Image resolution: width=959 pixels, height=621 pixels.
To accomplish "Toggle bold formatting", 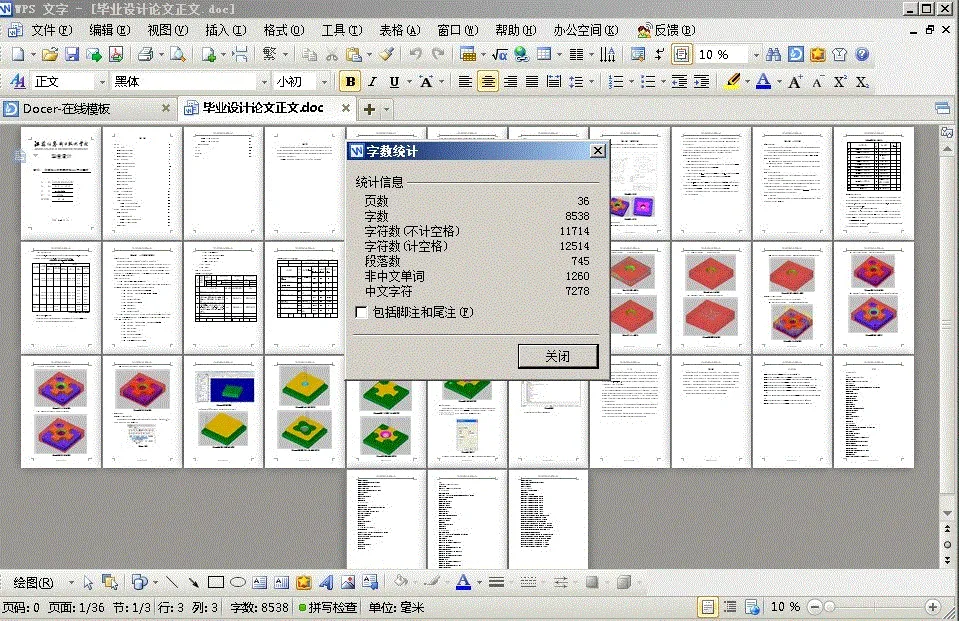I will [x=350, y=81].
